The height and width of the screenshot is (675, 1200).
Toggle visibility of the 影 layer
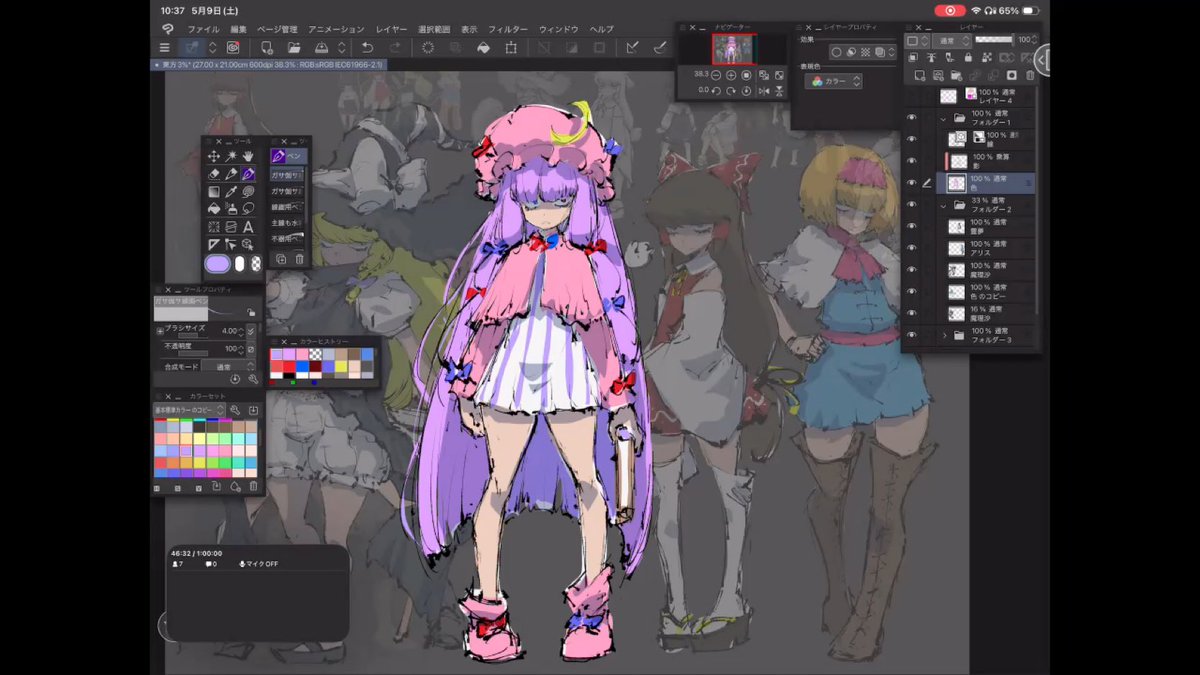click(911, 161)
